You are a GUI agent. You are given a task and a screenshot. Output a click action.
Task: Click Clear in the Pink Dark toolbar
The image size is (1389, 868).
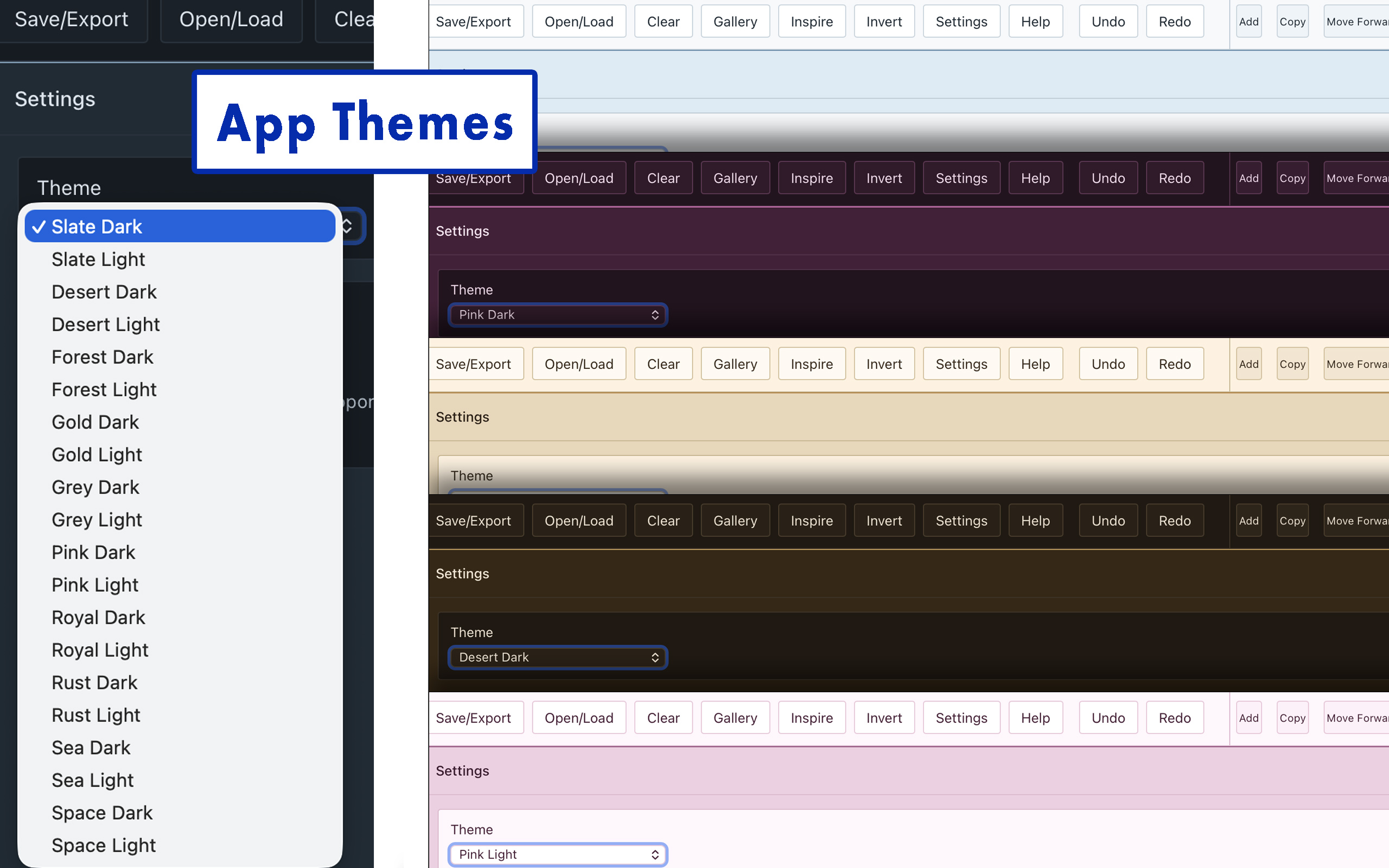663,178
